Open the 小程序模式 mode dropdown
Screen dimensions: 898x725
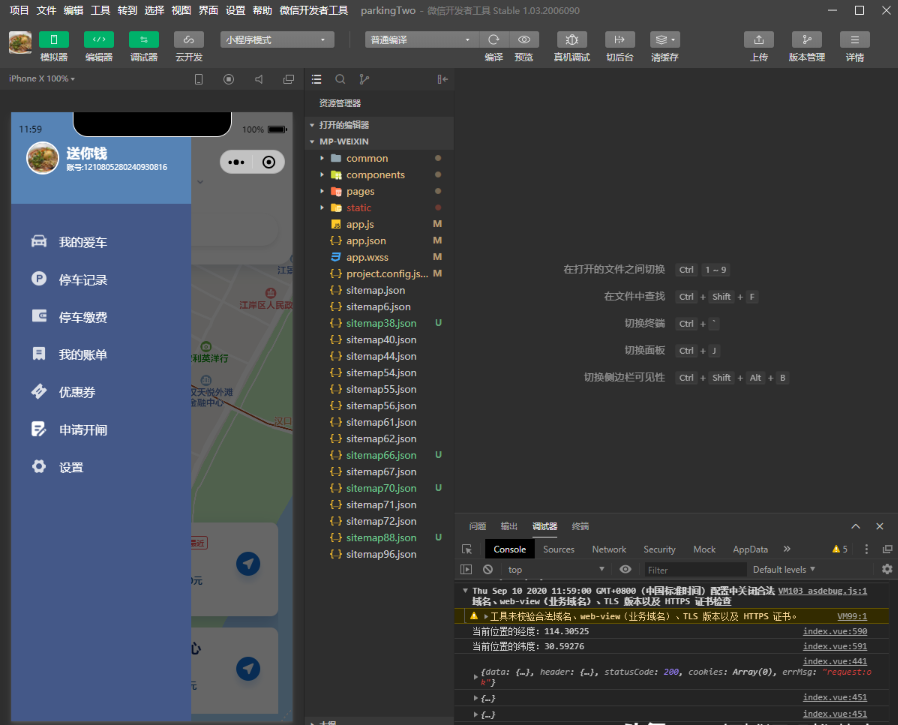click(277, 40)
